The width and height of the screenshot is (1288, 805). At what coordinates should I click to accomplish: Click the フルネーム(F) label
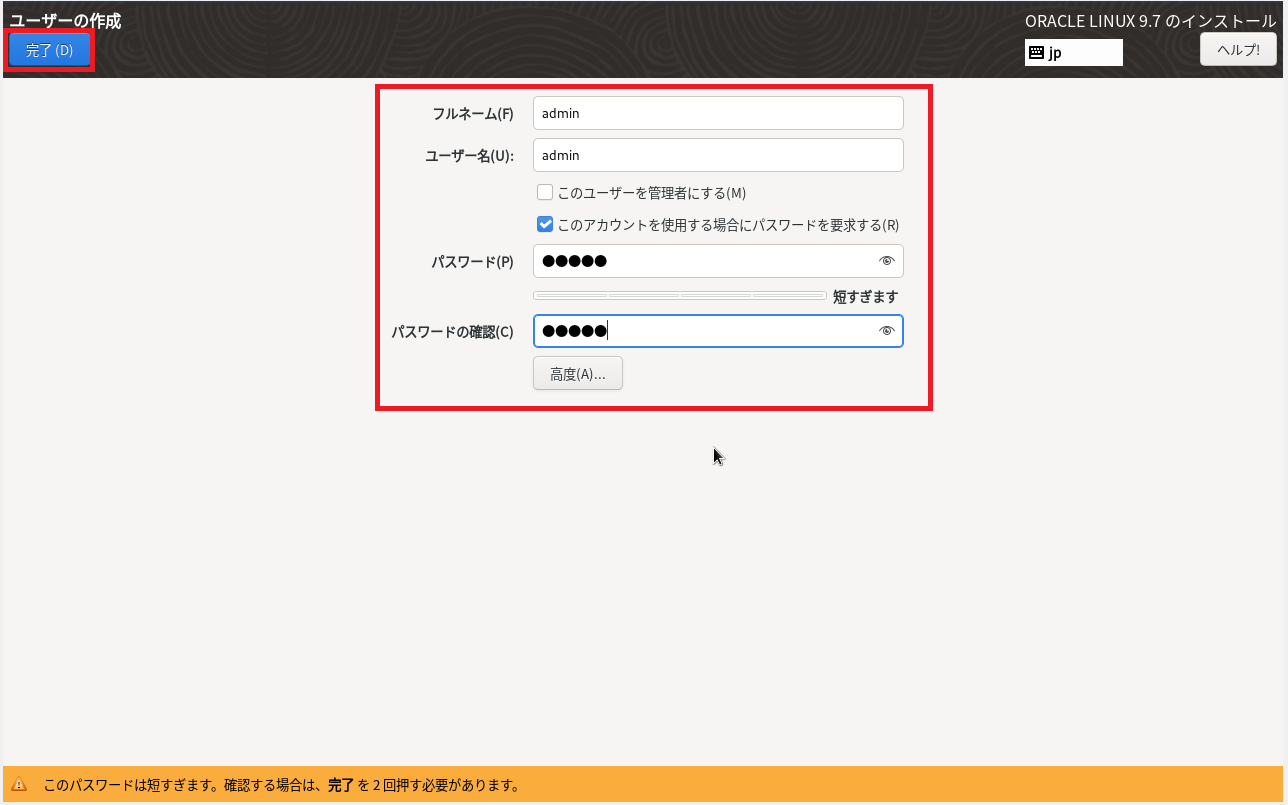472,114
